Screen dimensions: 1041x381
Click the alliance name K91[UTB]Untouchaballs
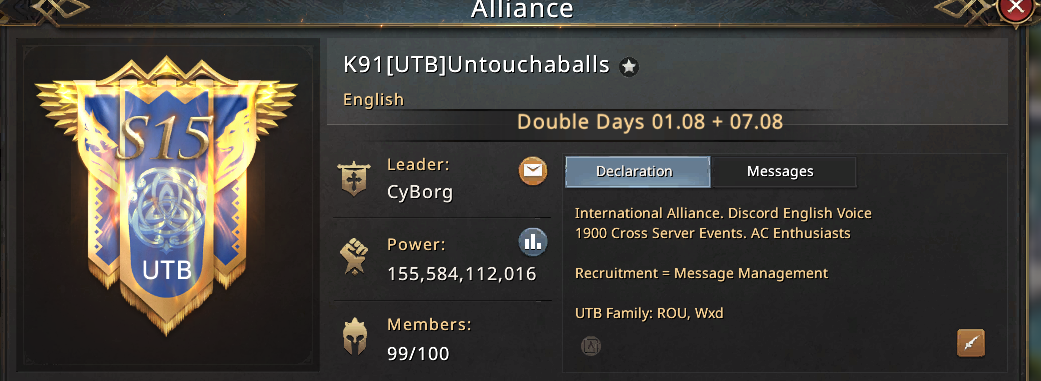[x=476, y=65]
